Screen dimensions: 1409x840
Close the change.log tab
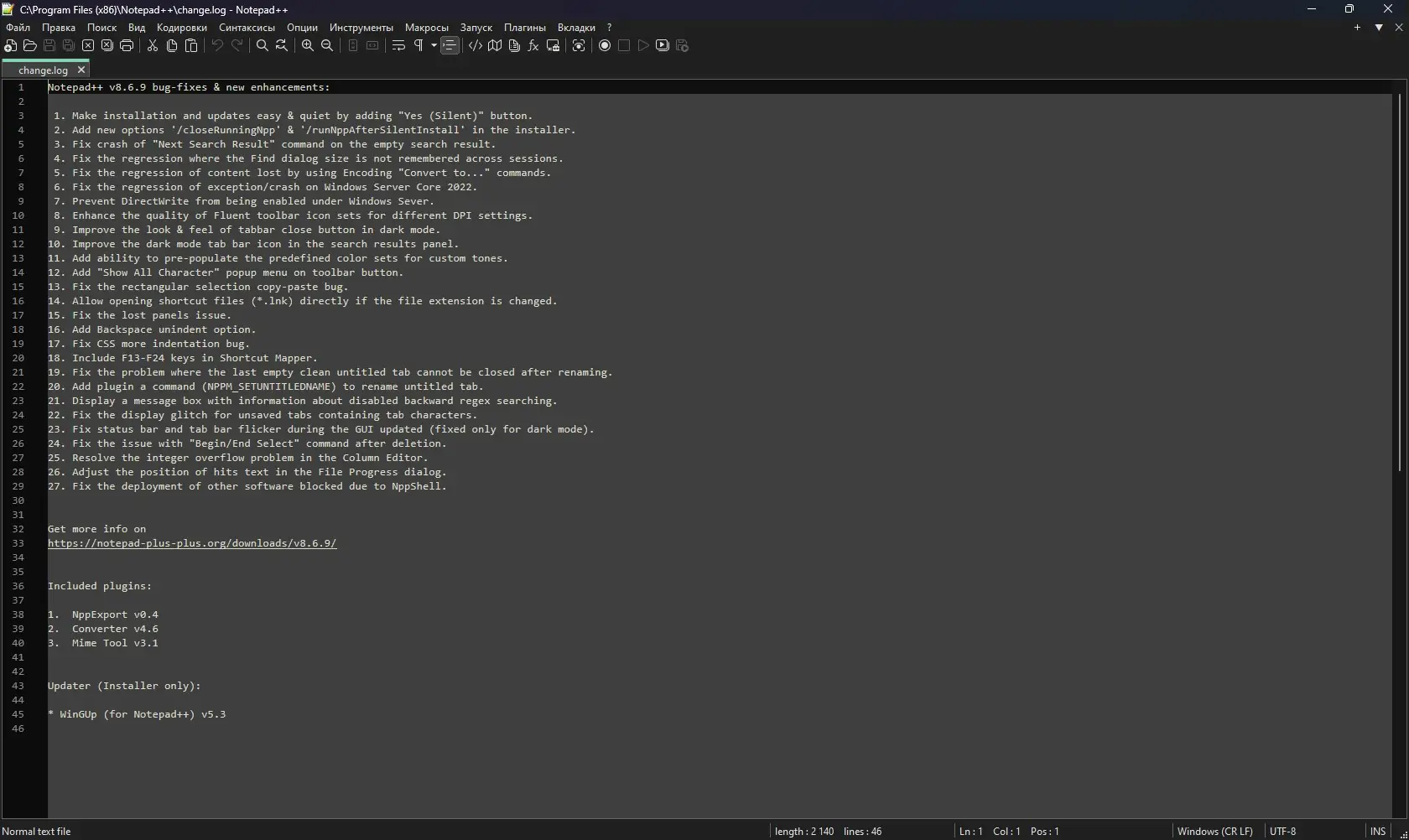coord(81,70)
